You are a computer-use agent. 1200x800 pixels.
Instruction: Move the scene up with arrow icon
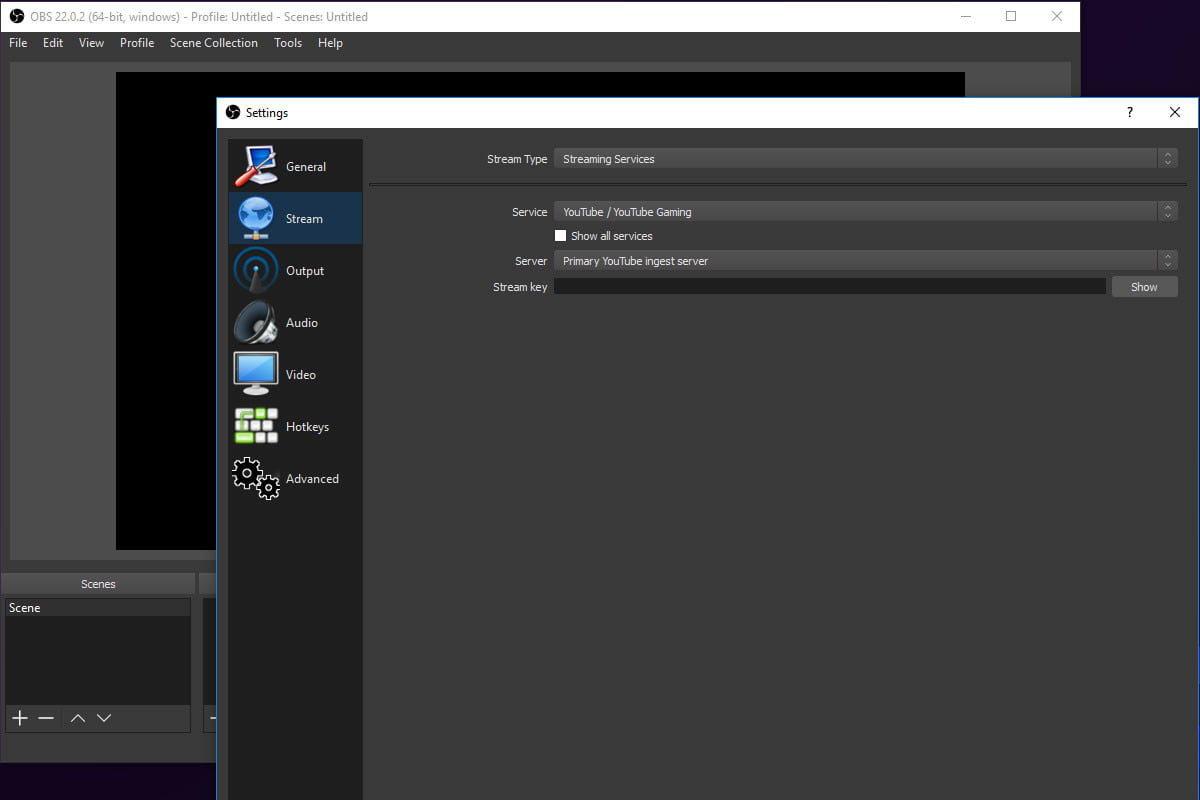[77, 717]
